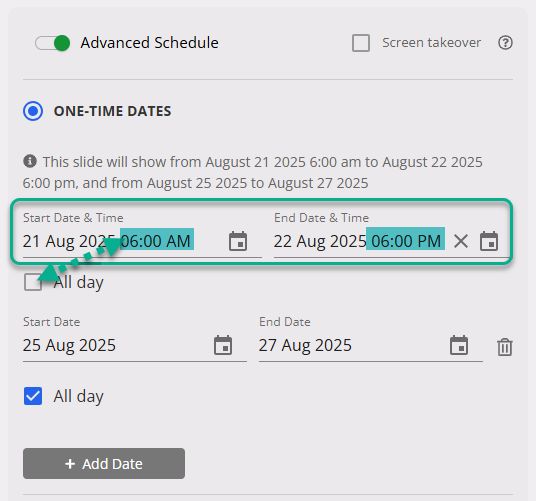Open Screen takeover help question mark

click(505, 43)
